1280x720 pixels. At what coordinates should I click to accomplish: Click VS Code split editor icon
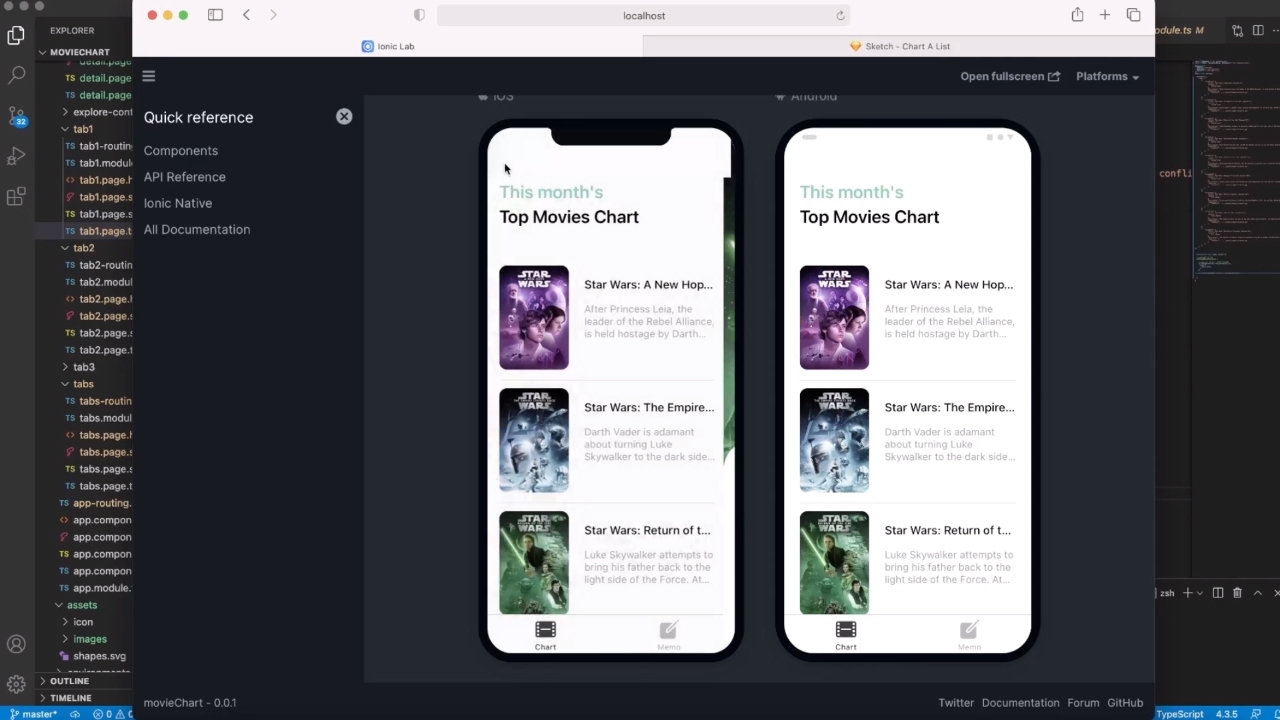[x=1258, y=31]
